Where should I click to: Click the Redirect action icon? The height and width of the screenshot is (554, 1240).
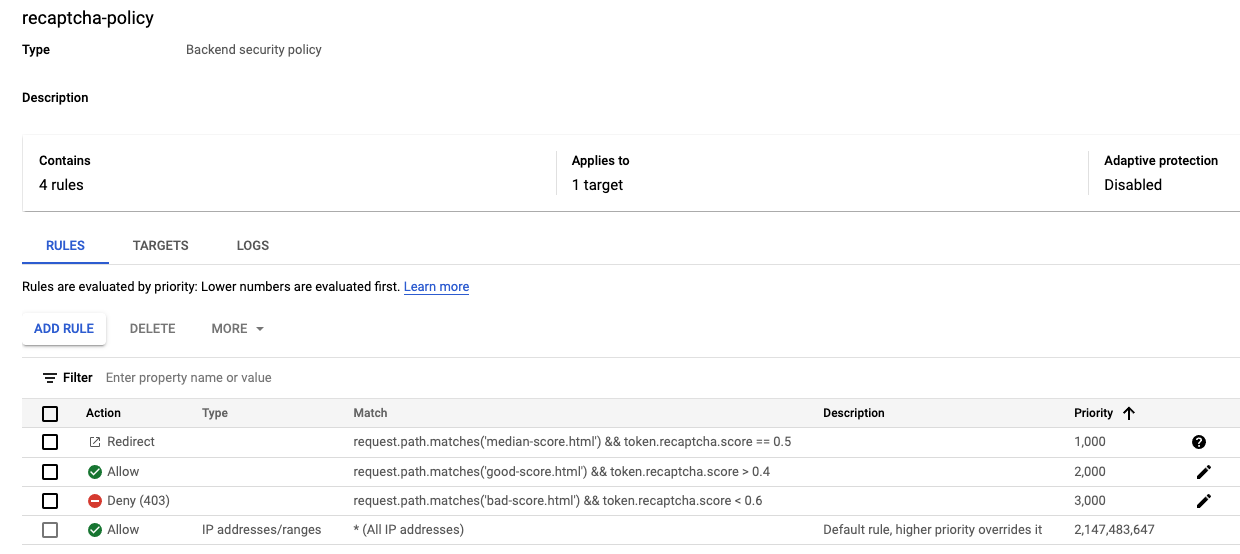point(95,442)
